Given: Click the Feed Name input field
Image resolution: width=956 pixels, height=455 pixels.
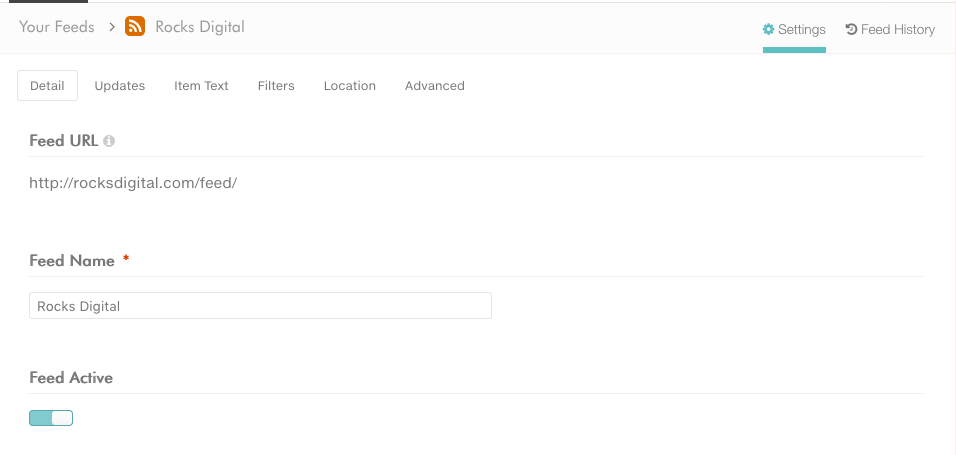Looking at the screenshot, I should coord(260,306).
